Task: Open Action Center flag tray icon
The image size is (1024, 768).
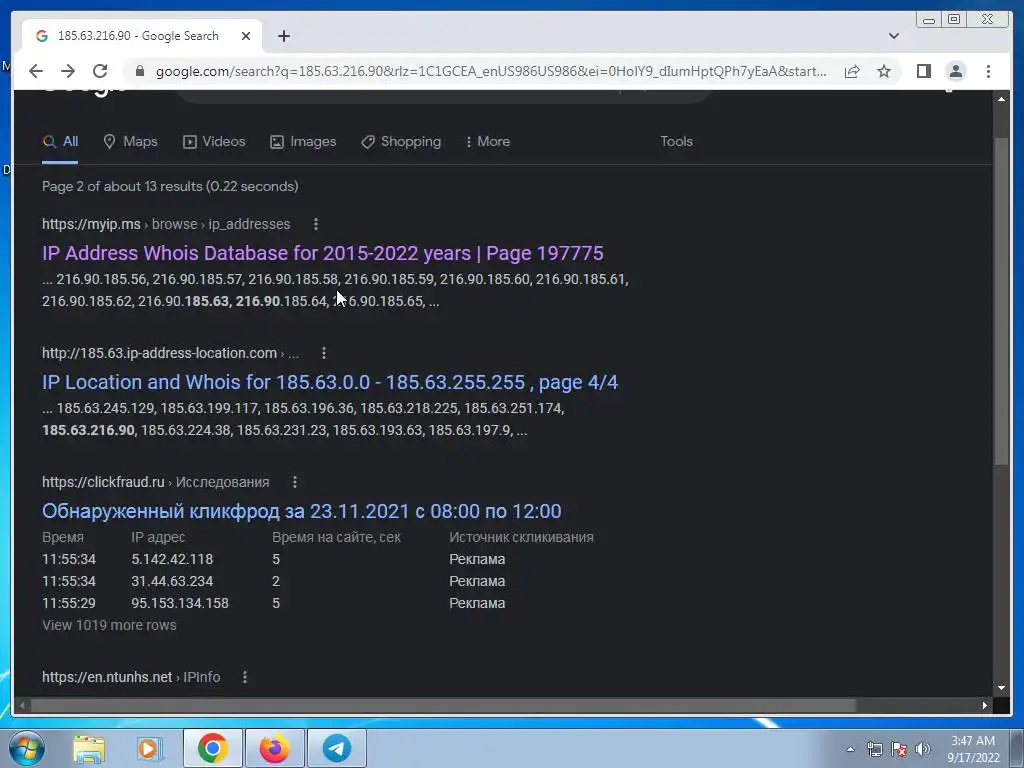Action: (x=899, y=749)
